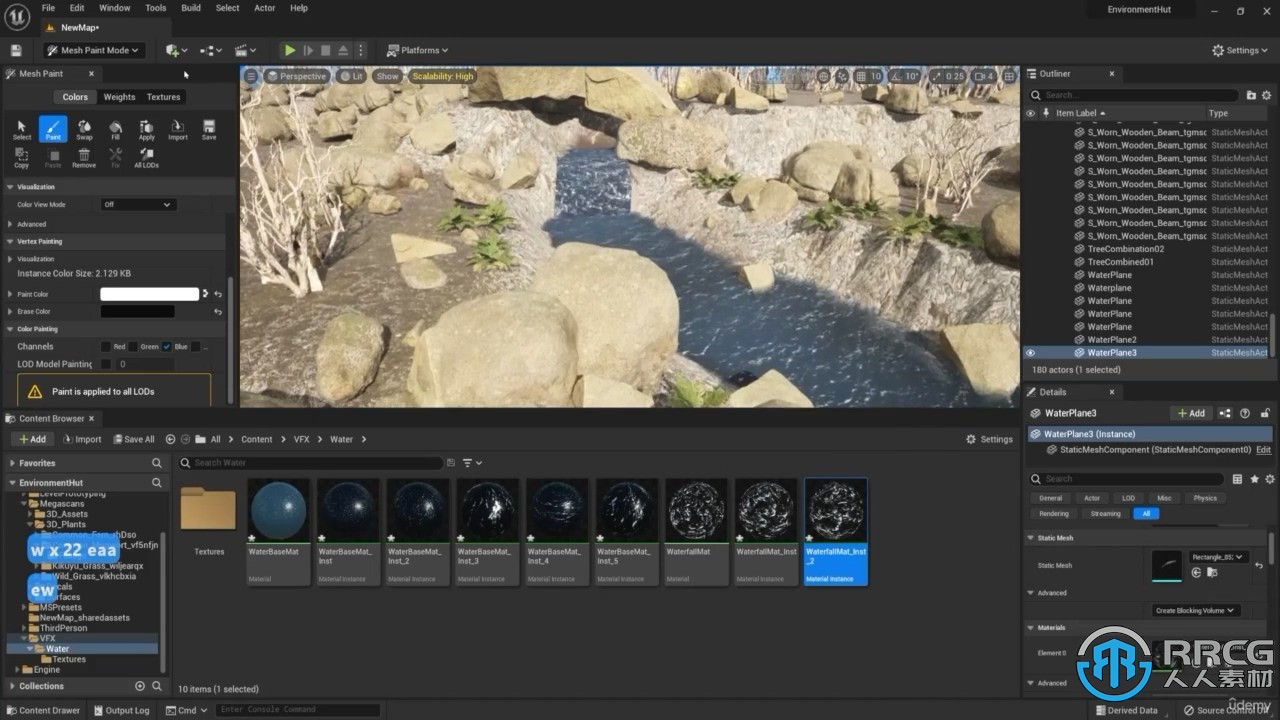Open Color View Mode dropdown
The width and height of the screenshot is (1280, 720).
[138, 204]
